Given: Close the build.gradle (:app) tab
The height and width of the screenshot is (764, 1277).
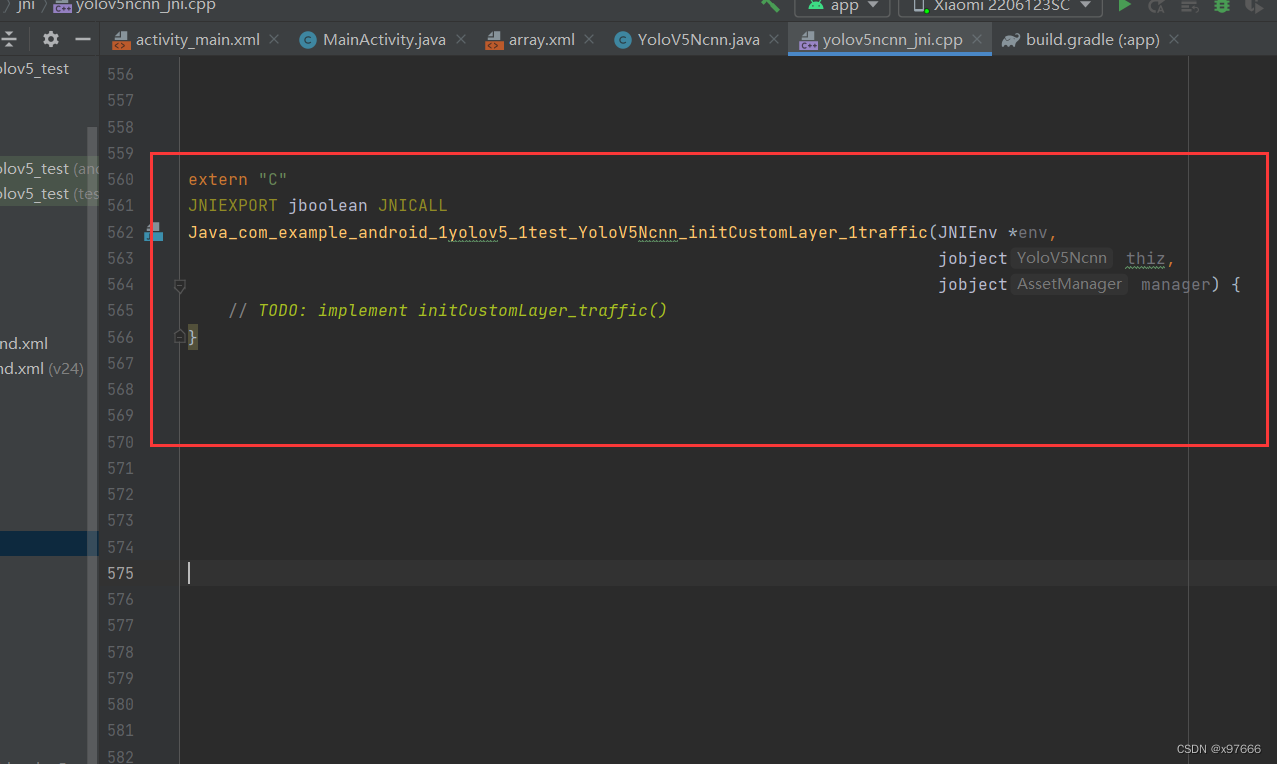Looking at the screenshot, I should [x=1173, y=40].
